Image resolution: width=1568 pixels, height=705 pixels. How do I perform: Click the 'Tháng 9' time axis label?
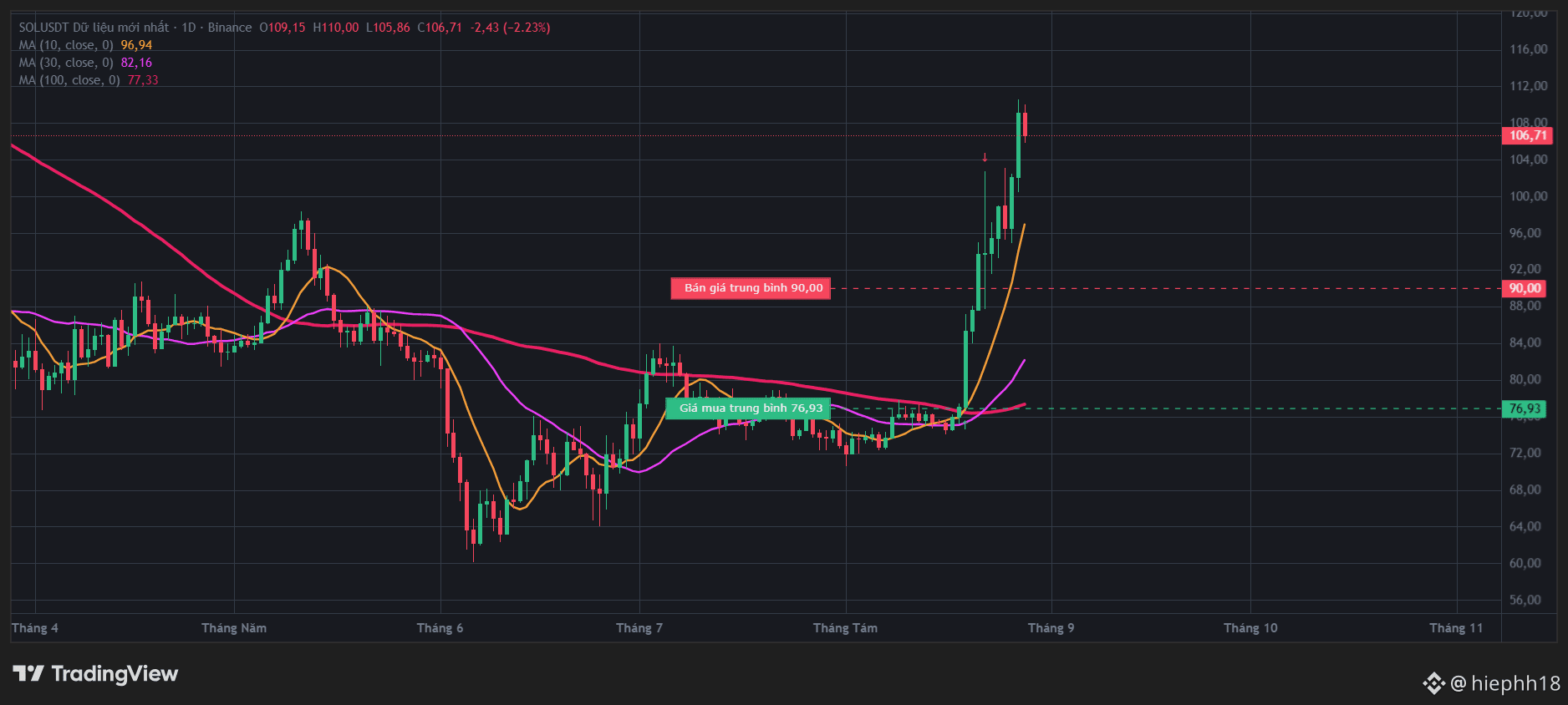[1051, 628]
